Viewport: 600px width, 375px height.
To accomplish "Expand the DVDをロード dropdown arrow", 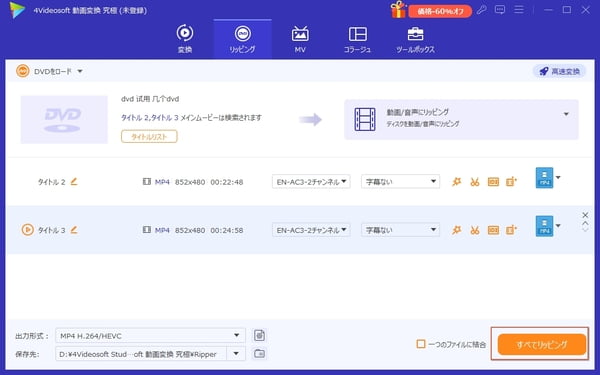I will pos(80,72).
